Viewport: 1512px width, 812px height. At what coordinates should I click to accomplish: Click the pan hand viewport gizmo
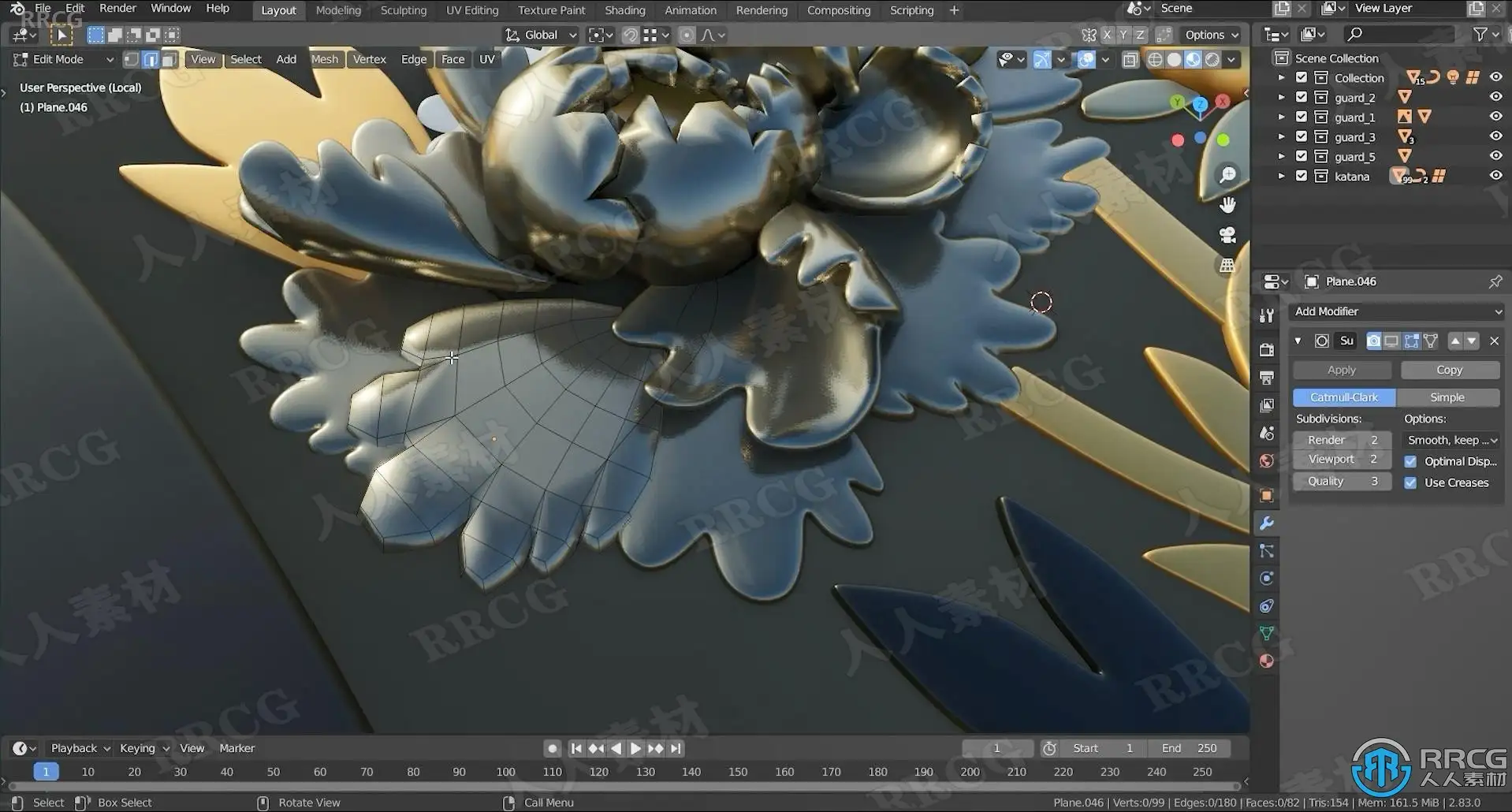[x=1227, y=205]
